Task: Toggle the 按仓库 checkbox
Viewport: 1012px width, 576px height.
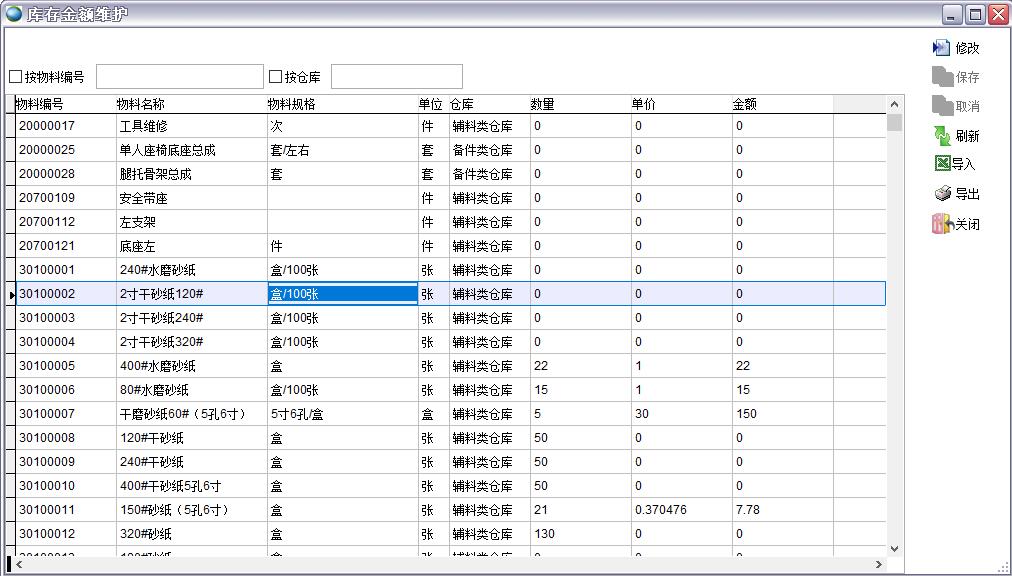Action: 276,77
